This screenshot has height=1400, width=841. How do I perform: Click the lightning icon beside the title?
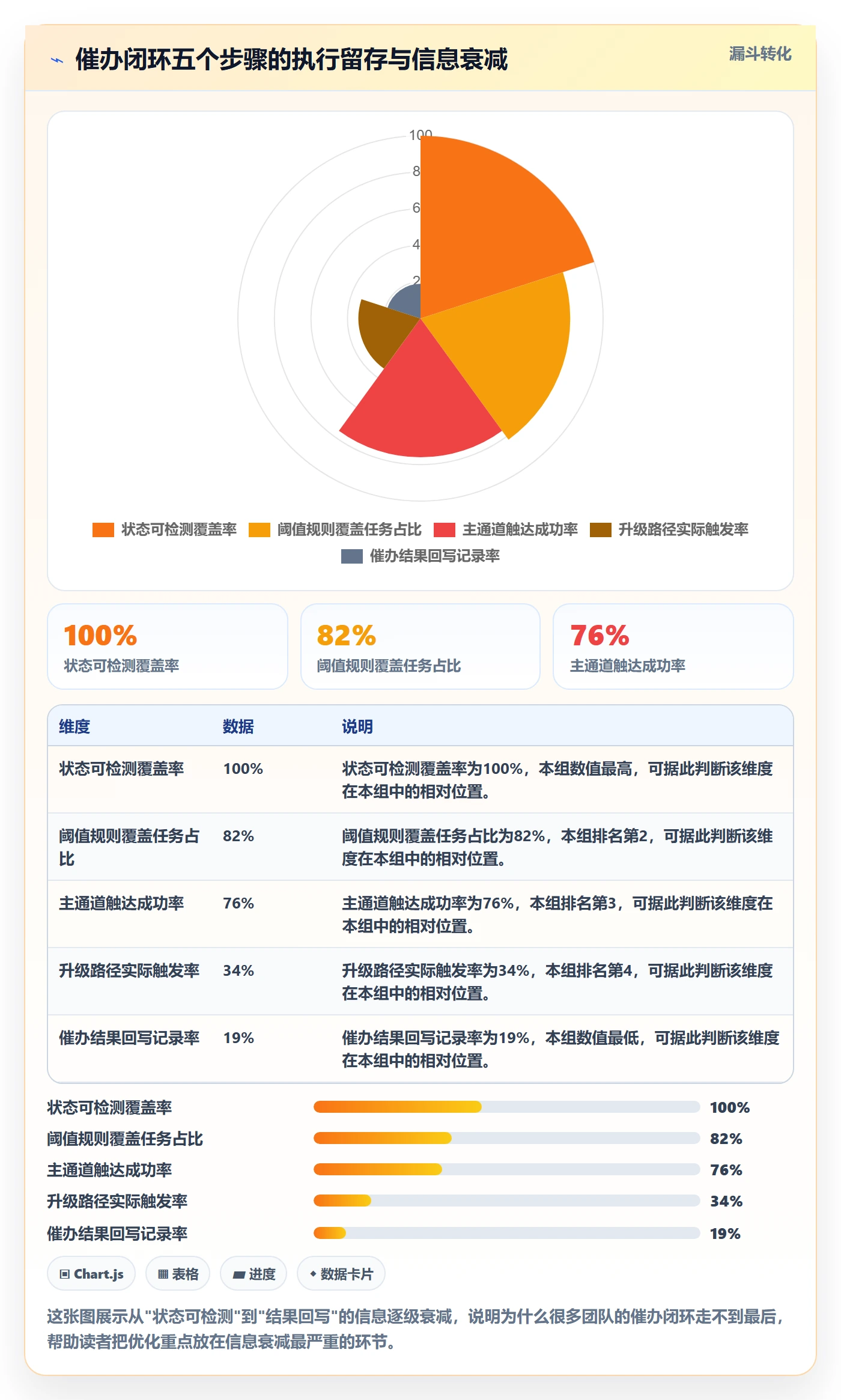pyautogui.click(x=57, y=60)
